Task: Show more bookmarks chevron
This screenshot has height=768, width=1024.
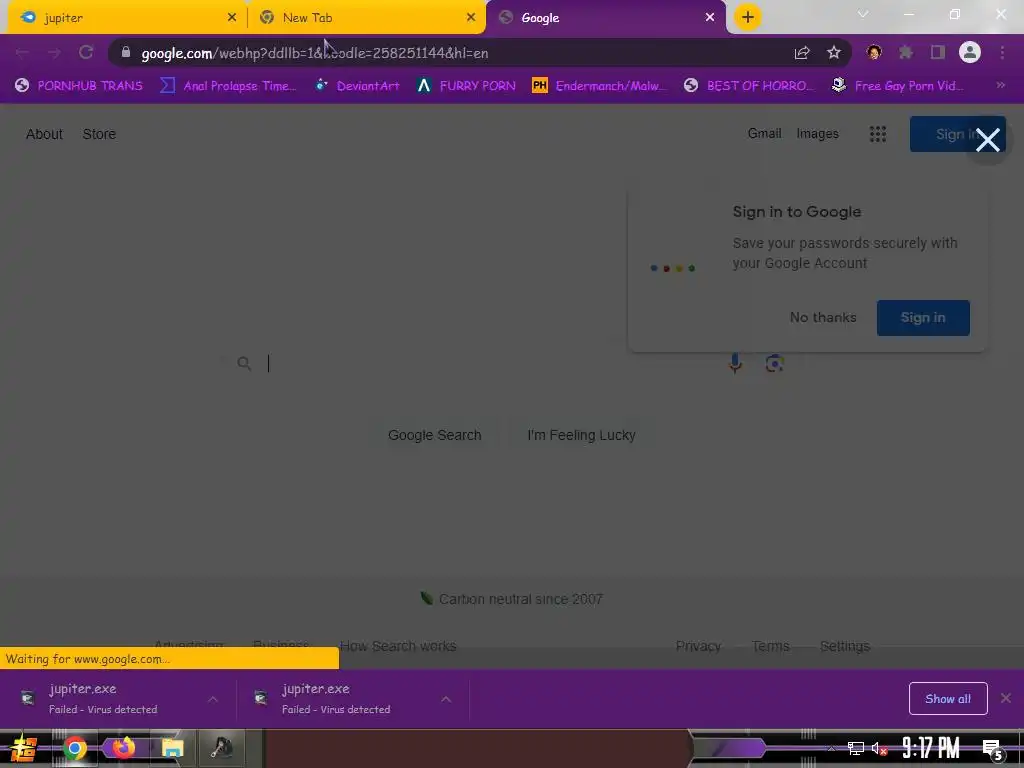Action: [x=1000, y=85]
